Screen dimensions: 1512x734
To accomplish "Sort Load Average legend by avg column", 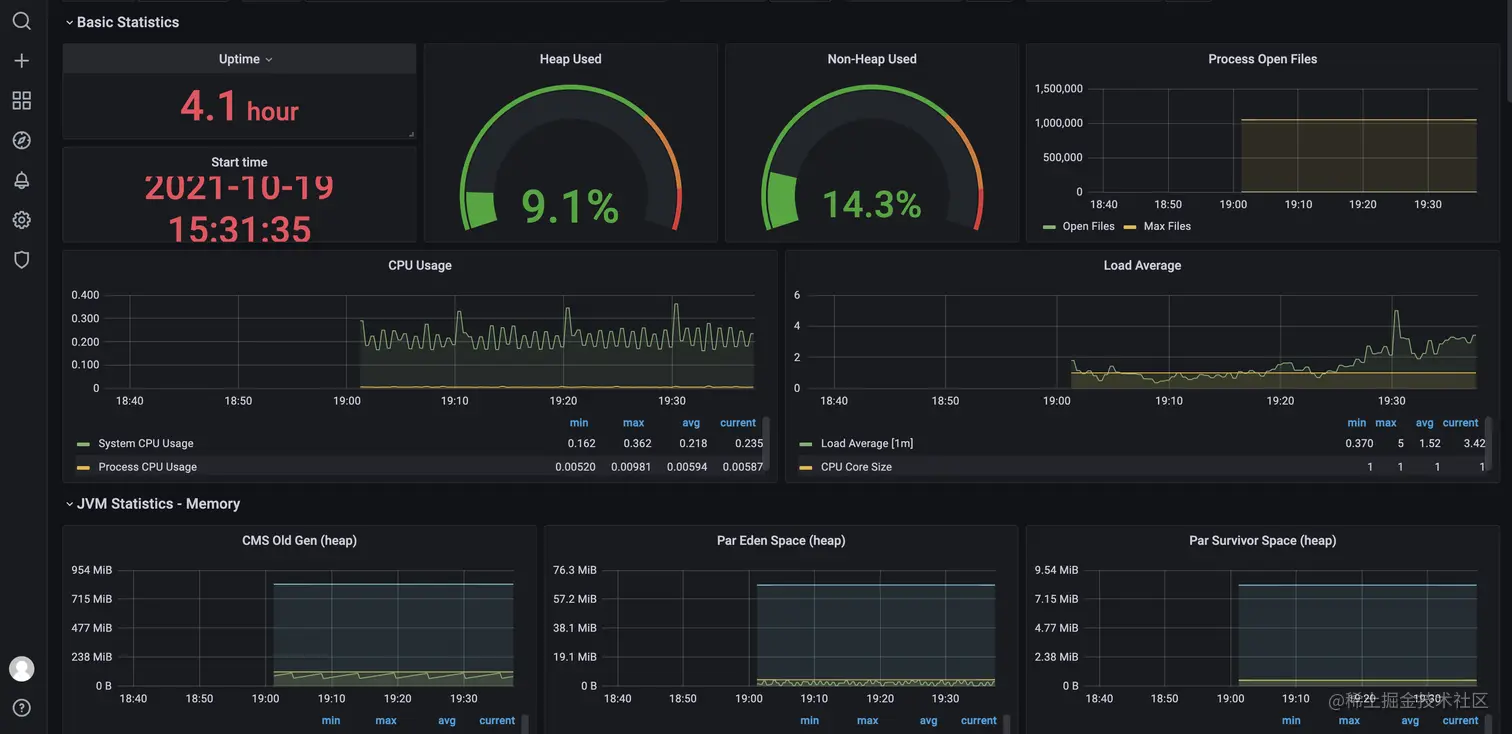I will tap(1425, 423).
